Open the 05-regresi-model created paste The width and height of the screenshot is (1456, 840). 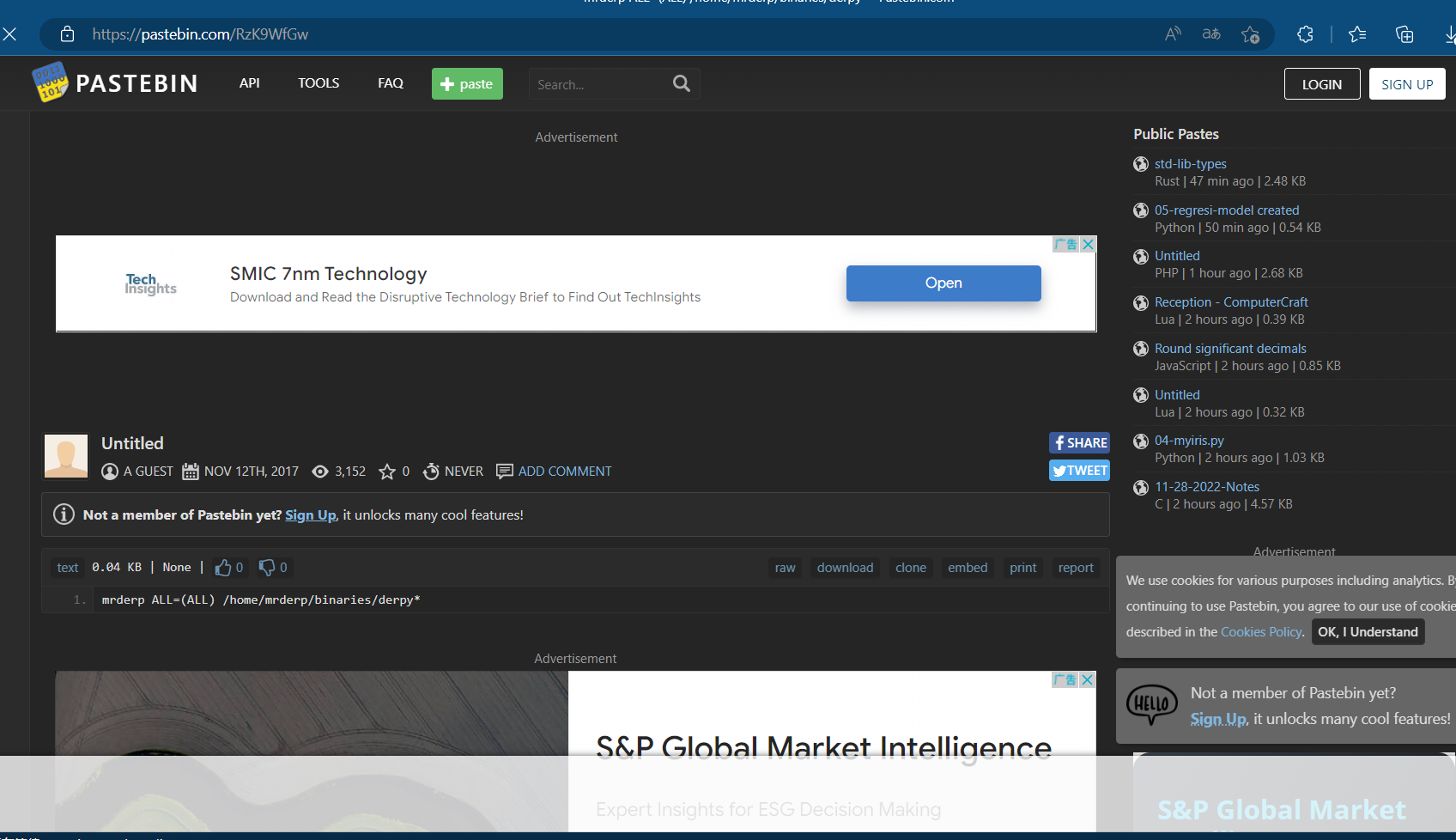[x=1227, y=210]
